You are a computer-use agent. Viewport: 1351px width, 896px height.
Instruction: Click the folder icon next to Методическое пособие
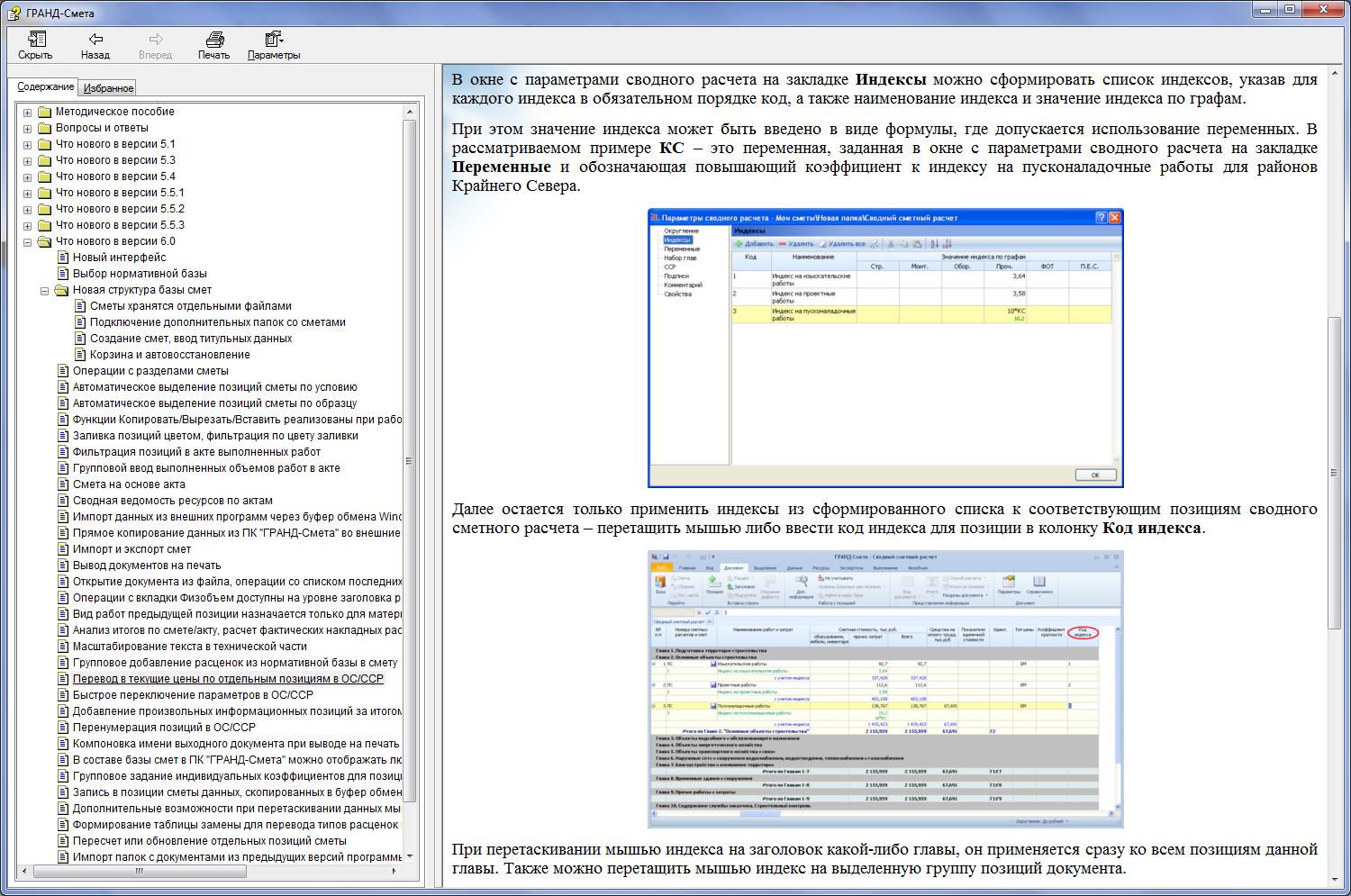(44, 112)
